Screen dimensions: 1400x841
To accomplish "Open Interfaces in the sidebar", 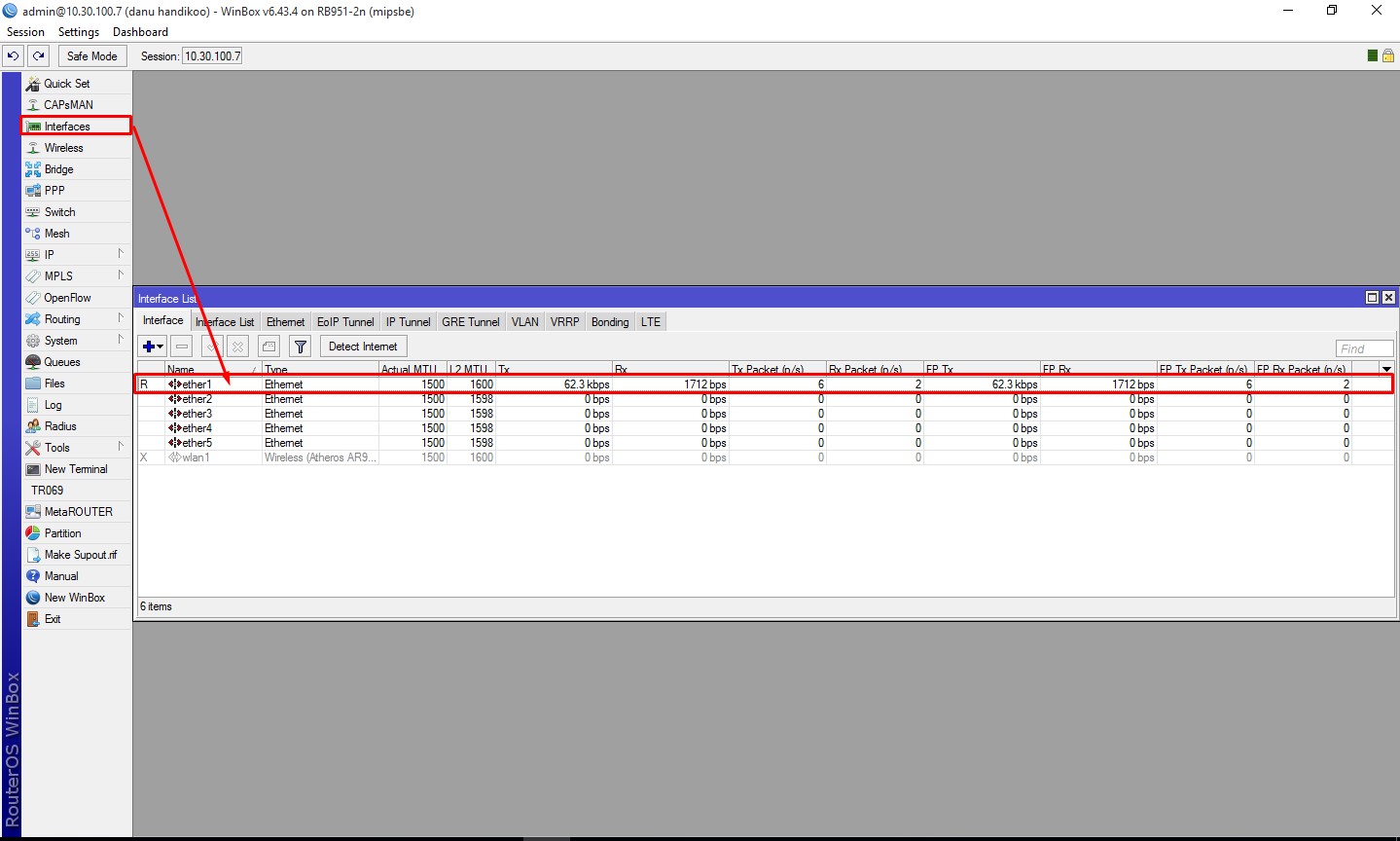I will point(76,127).
